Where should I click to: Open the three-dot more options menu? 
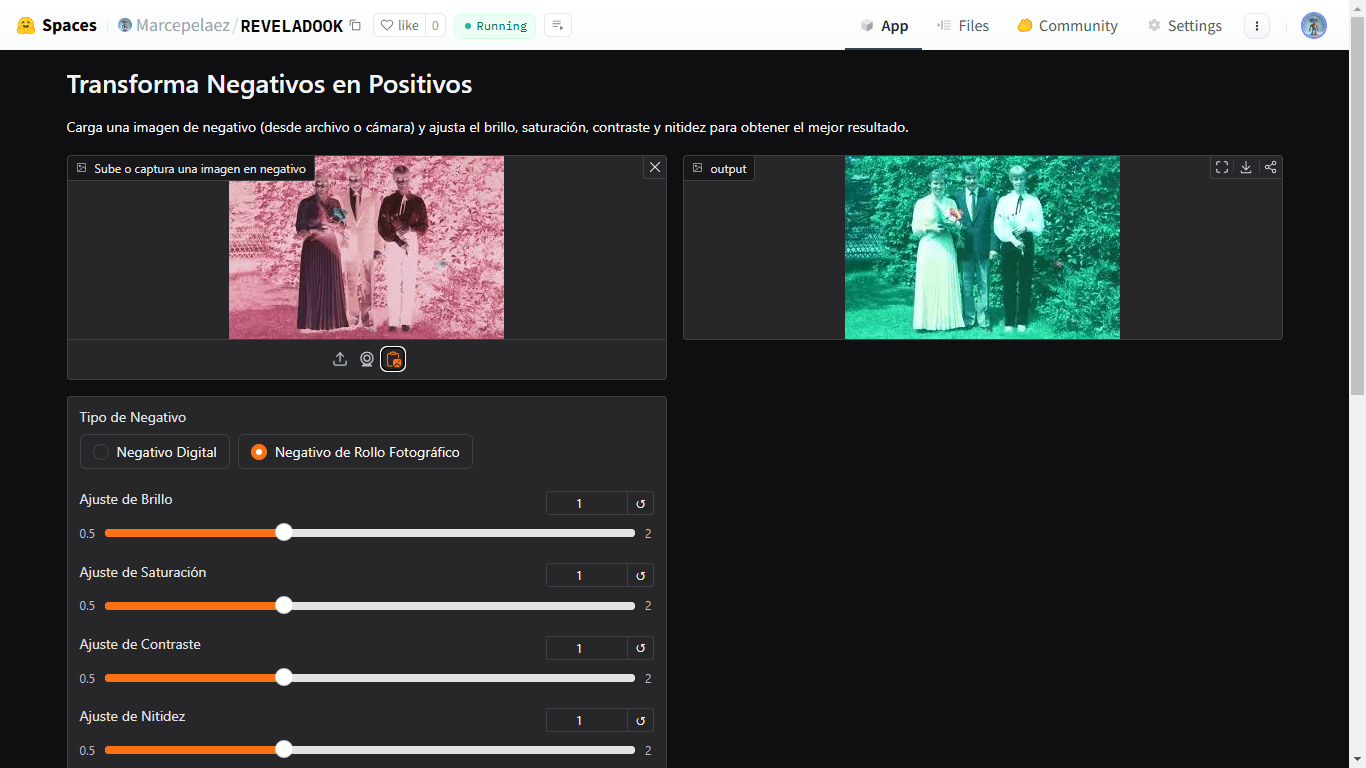(1257, 26)
